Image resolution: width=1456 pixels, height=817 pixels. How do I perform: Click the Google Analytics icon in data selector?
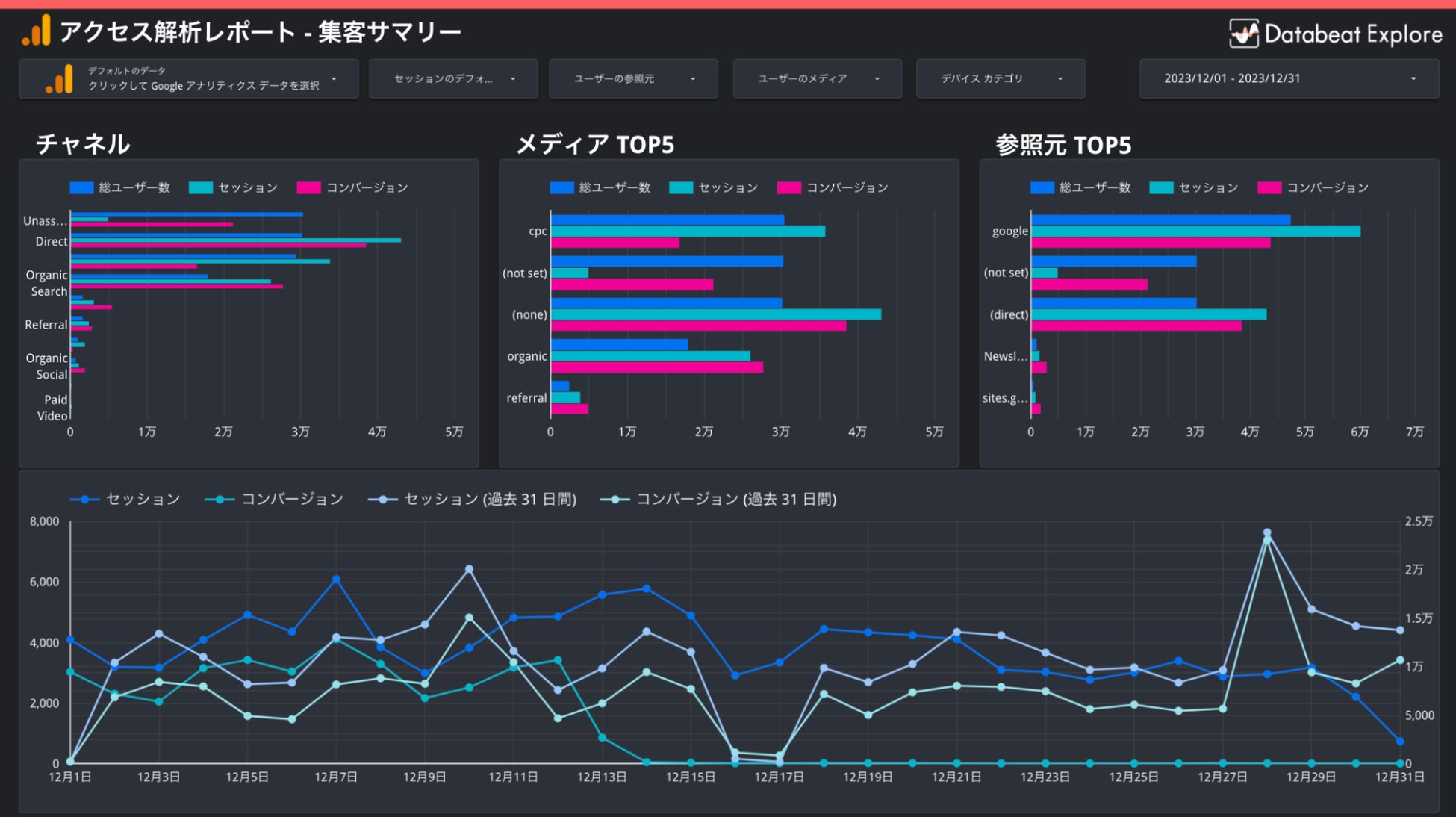coord(60,79)
